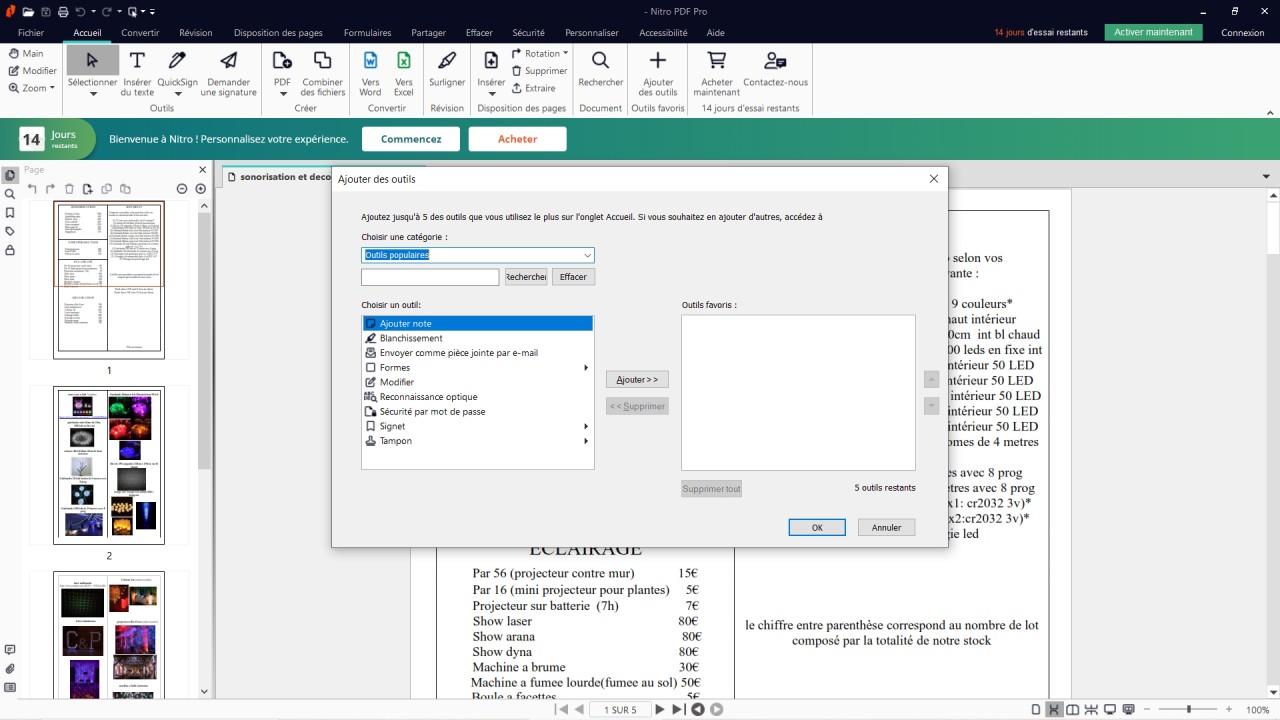This screenshot has width=1280, height=720.
Task: Select the Insérer du texte tool
Action: (137, 62)
